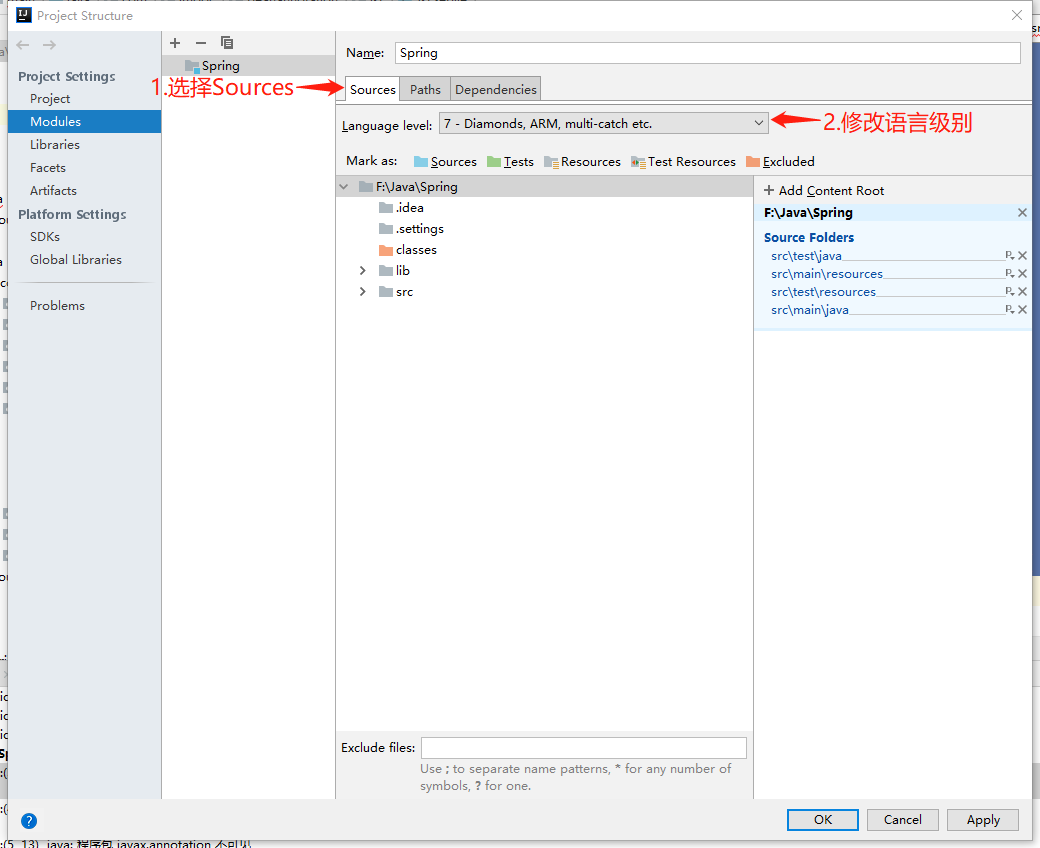The width and height of the screenshot is (1040, 848).
Task: Edit properties of src\main\resources
Action: click(x=1009, y=274)
